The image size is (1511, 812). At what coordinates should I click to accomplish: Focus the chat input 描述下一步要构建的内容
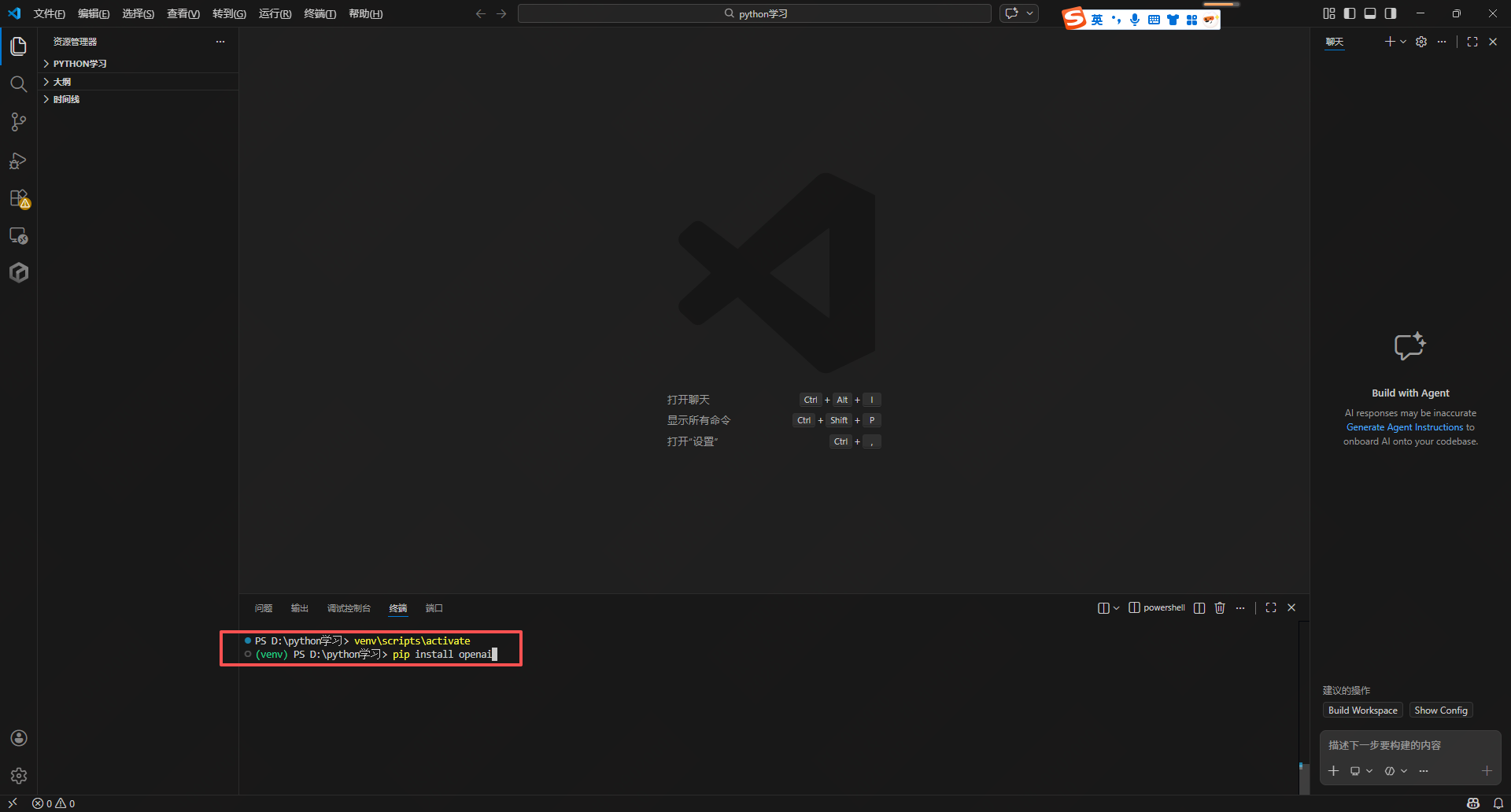[1410, 745]
